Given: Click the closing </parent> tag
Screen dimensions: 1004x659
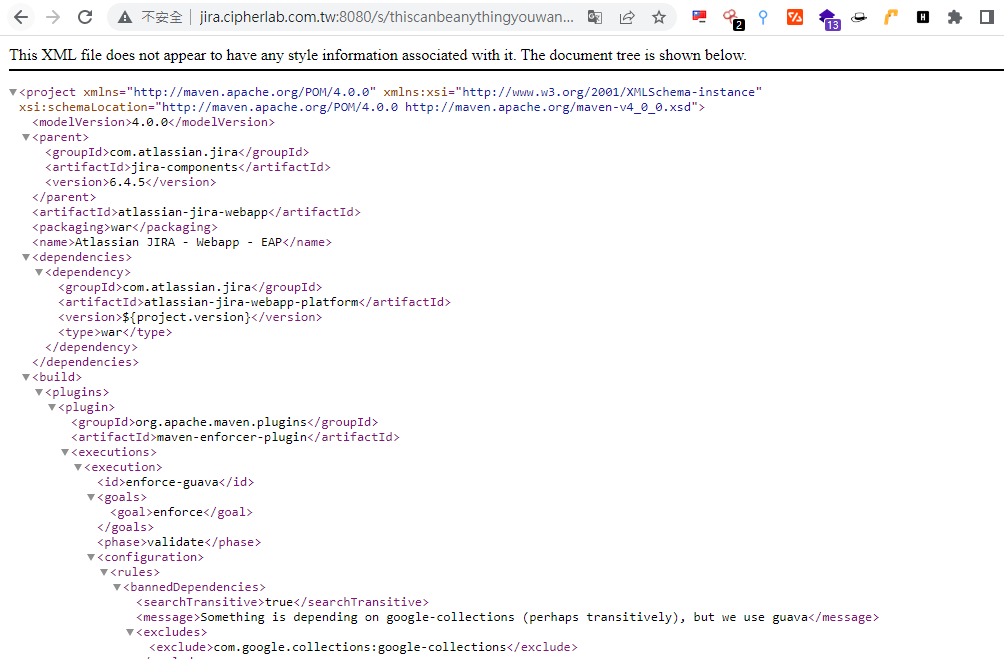Looking at the screenshot, I should click(64, 197).
